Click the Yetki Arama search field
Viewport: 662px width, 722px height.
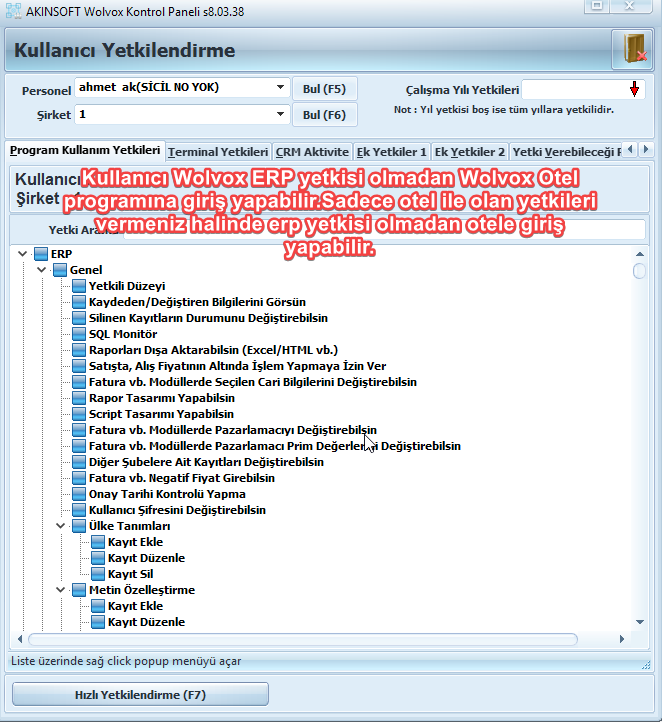coord(384,229)
